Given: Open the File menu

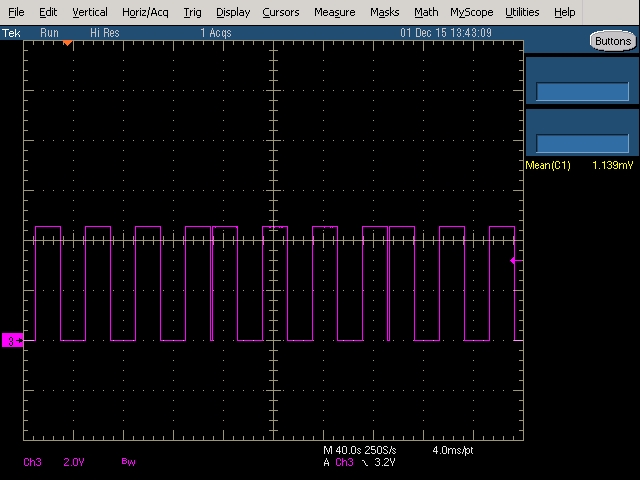Looking at the screenshot, I should (x=16, y=12).
